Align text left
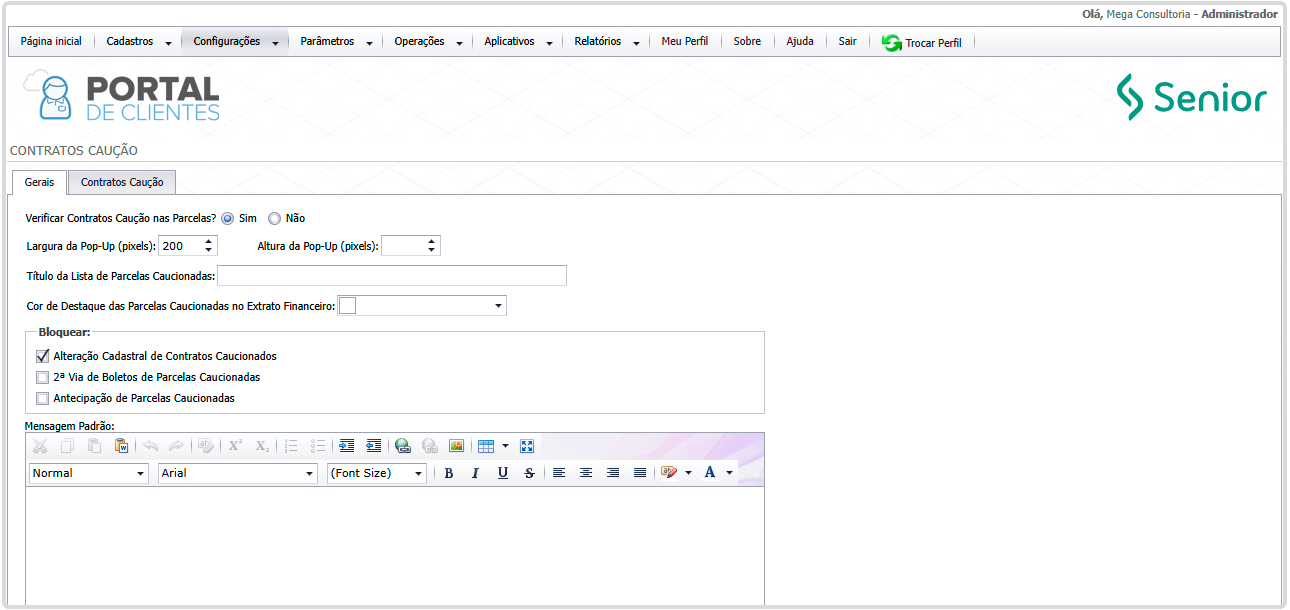 tap(560, 473)
